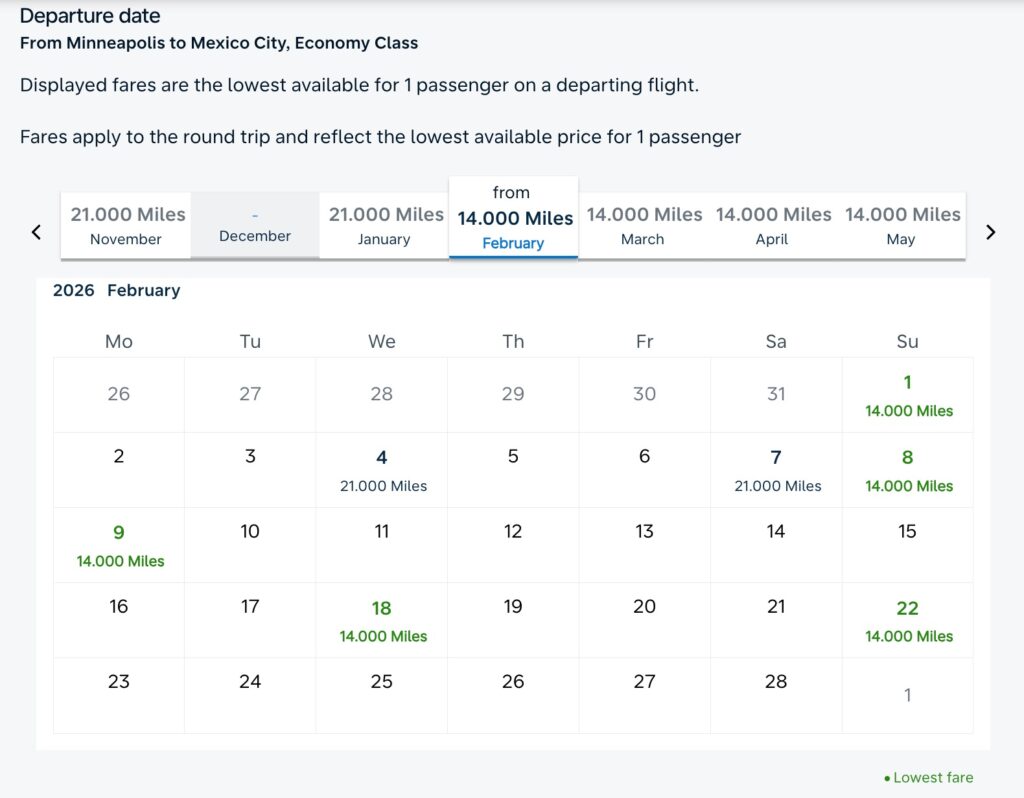Viewport: 1024px width, 798px height.
Task: Choose February 4 showing 21.000 Miles
Action: tap(381, 471)
